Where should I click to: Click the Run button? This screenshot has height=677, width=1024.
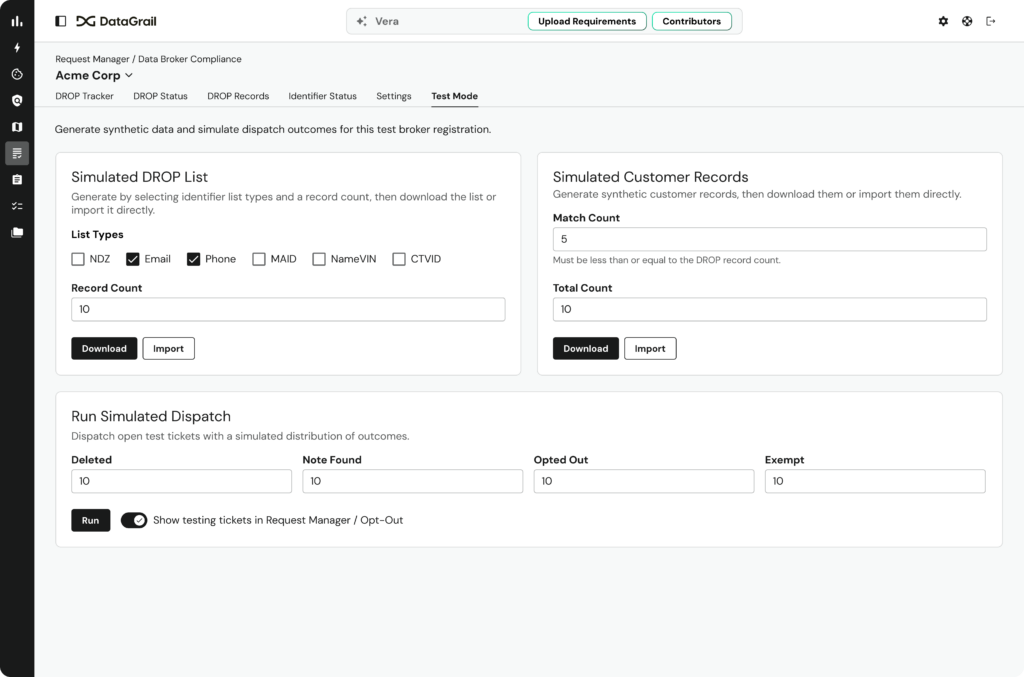tap(91, 520)
